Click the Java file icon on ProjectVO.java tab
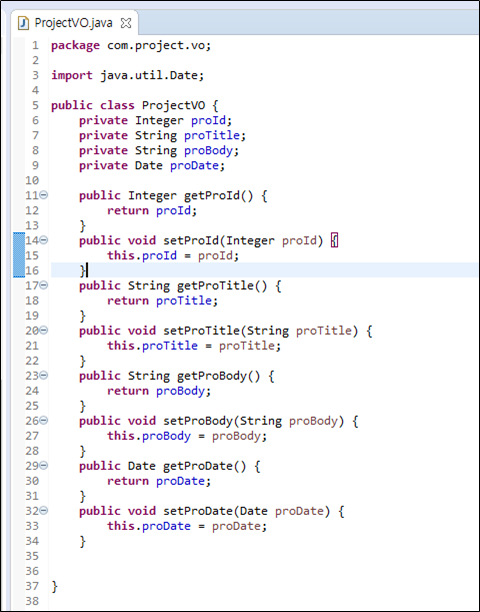Image resolution: width=480 pixels, height=612 pixels. point(23,23)
